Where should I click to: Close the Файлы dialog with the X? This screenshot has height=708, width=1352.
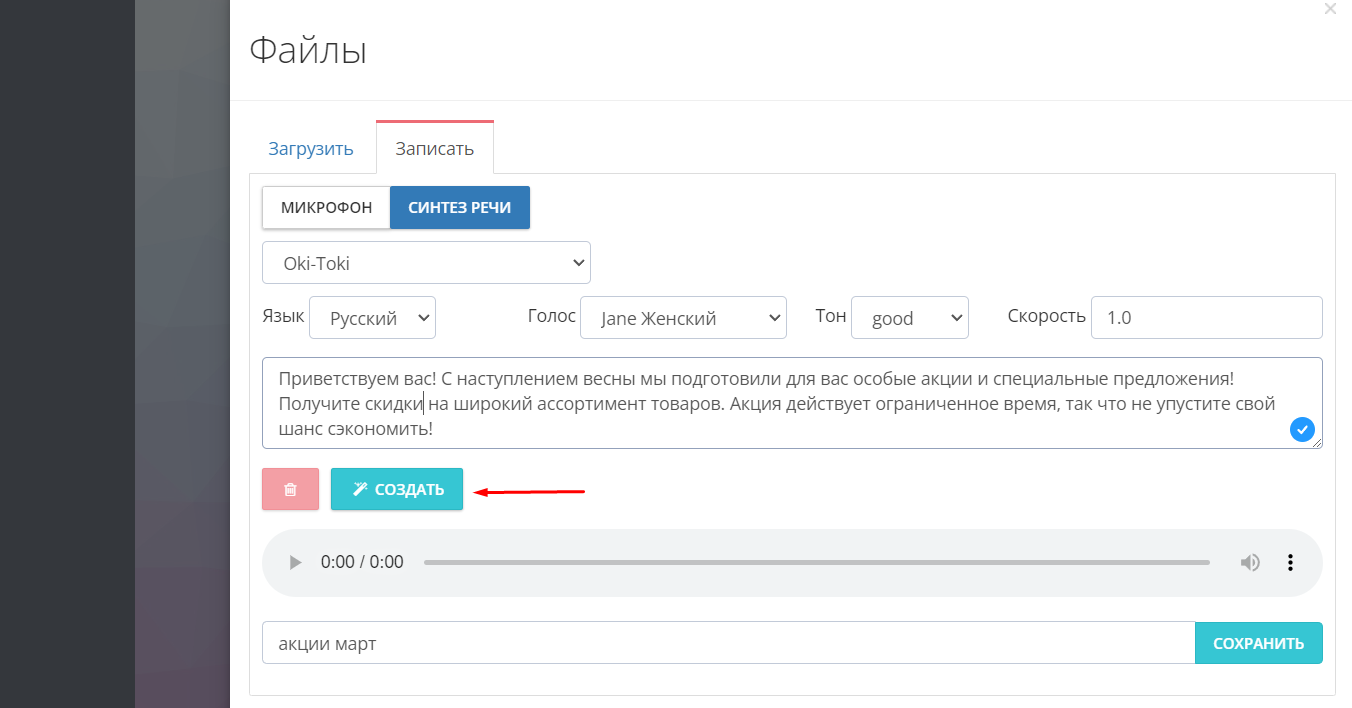[1330, 9]
